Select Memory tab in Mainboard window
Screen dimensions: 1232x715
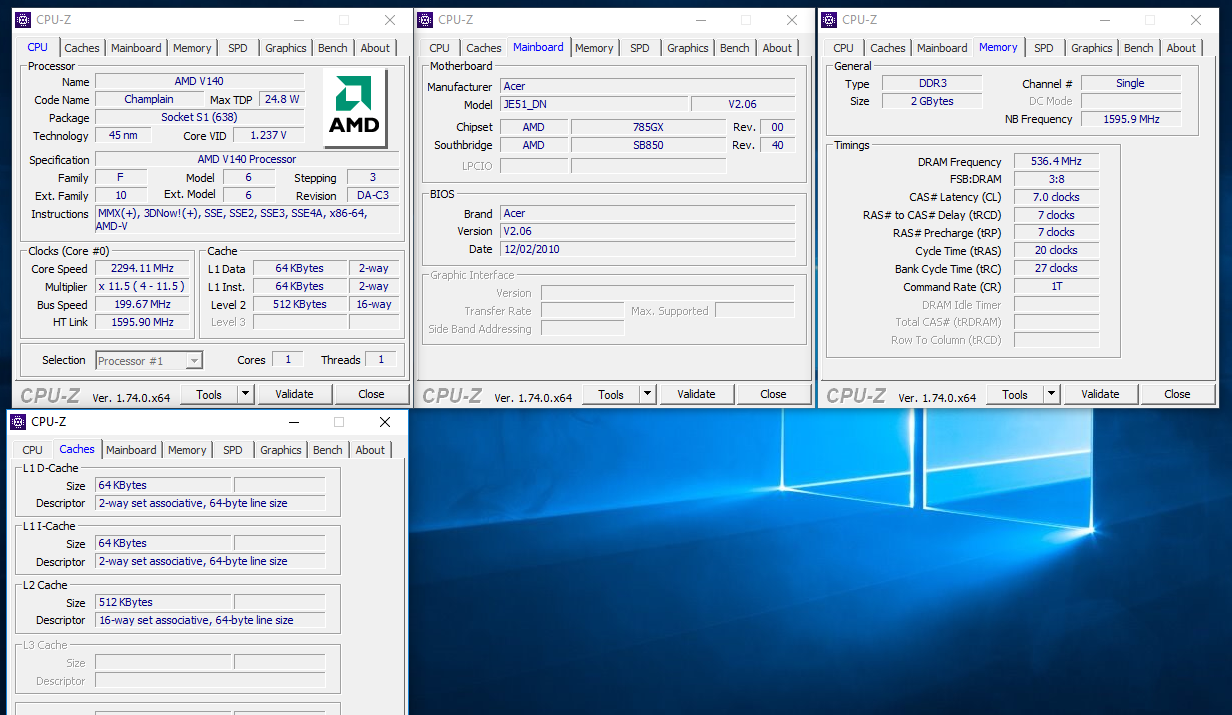(x=594, y=48)
